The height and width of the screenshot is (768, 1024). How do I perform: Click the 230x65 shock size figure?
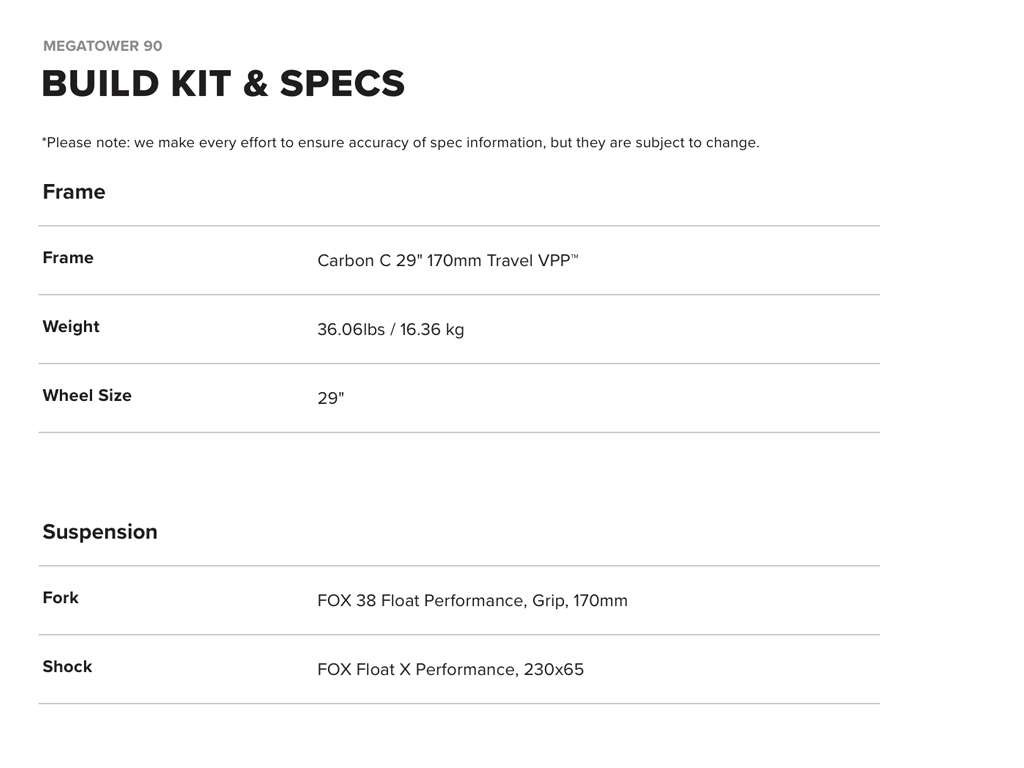tap(554, 670)
